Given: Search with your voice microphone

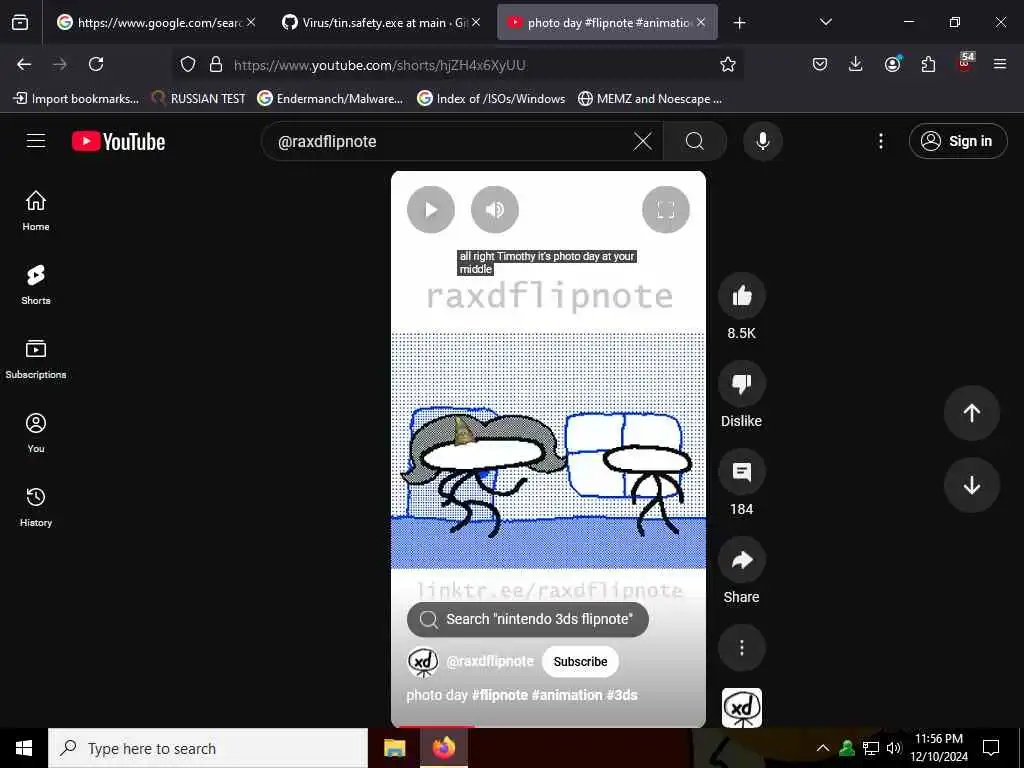Looking at the screenshot, I should click(762, 141).
